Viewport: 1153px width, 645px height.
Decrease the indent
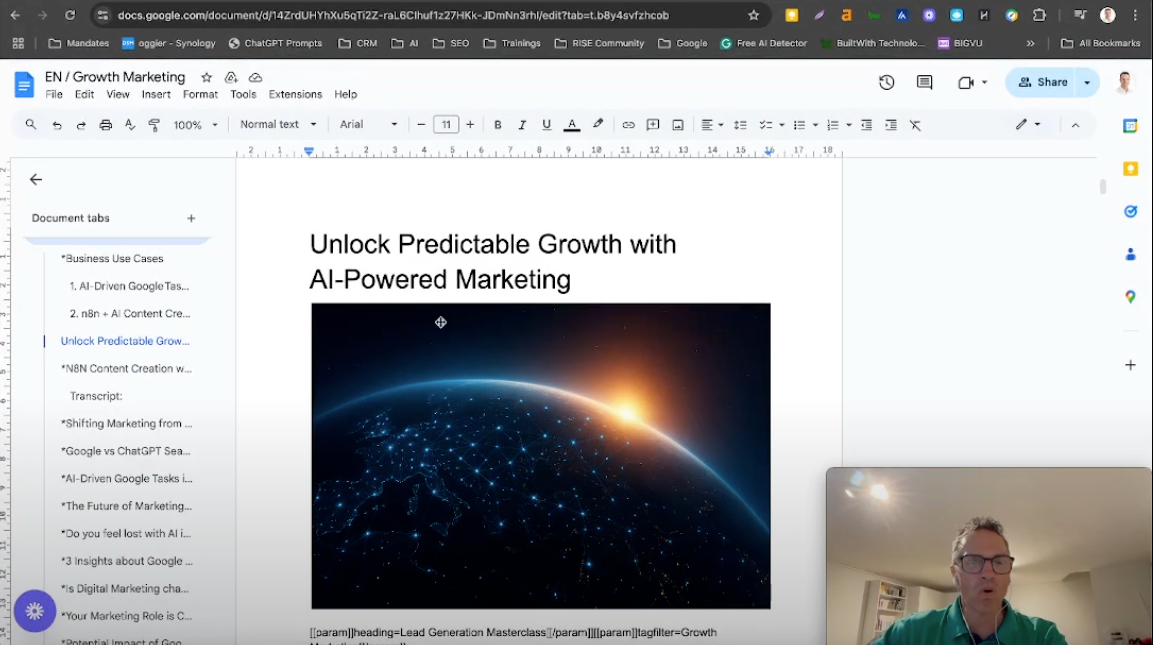click(867, 125)
